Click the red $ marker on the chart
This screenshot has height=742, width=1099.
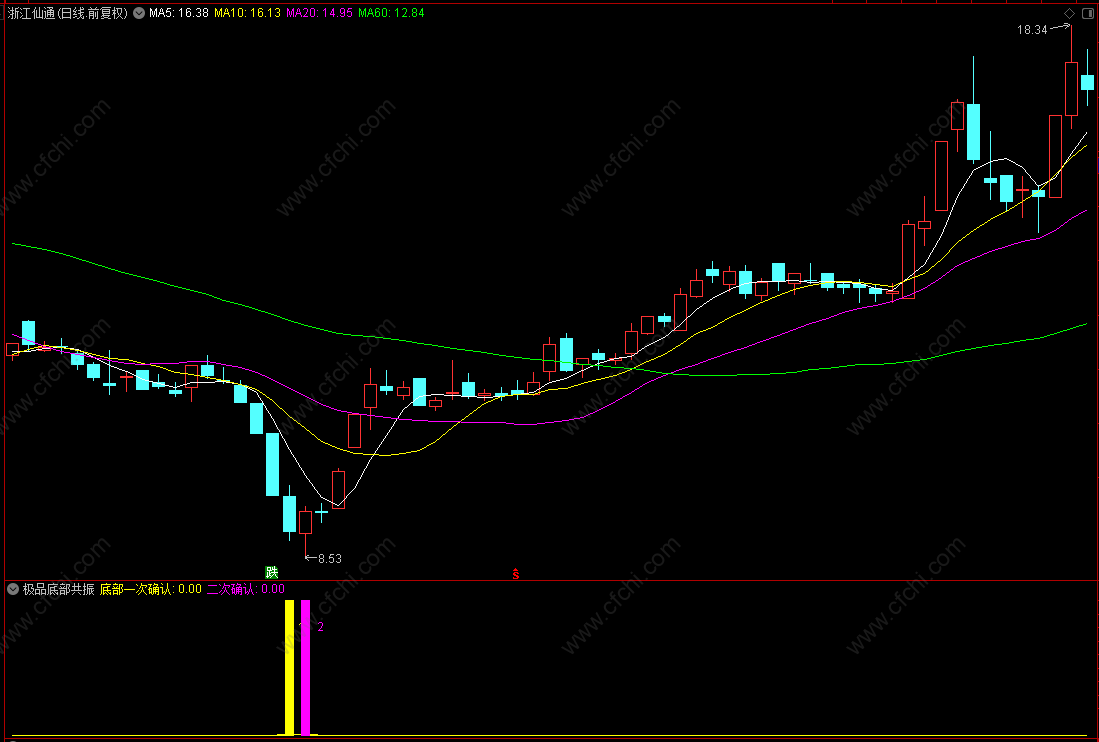(x=516, y=574)
